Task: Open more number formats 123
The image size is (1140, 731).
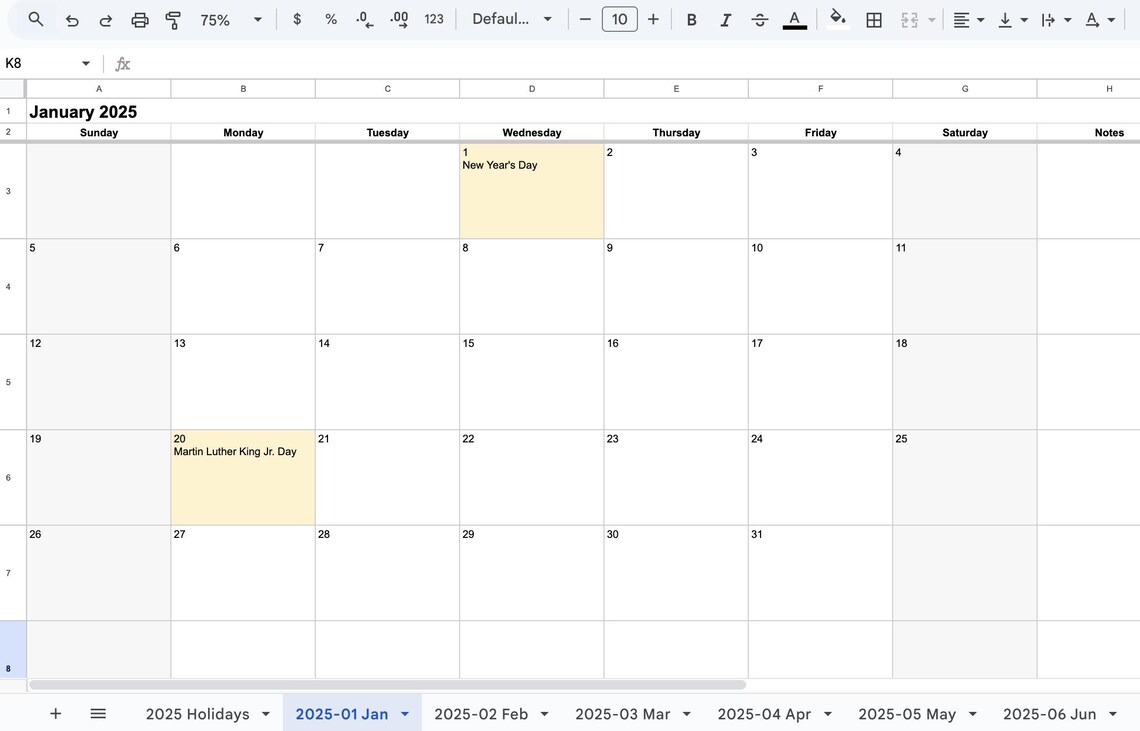Action: pyautogui.click(x=434, y=20)
